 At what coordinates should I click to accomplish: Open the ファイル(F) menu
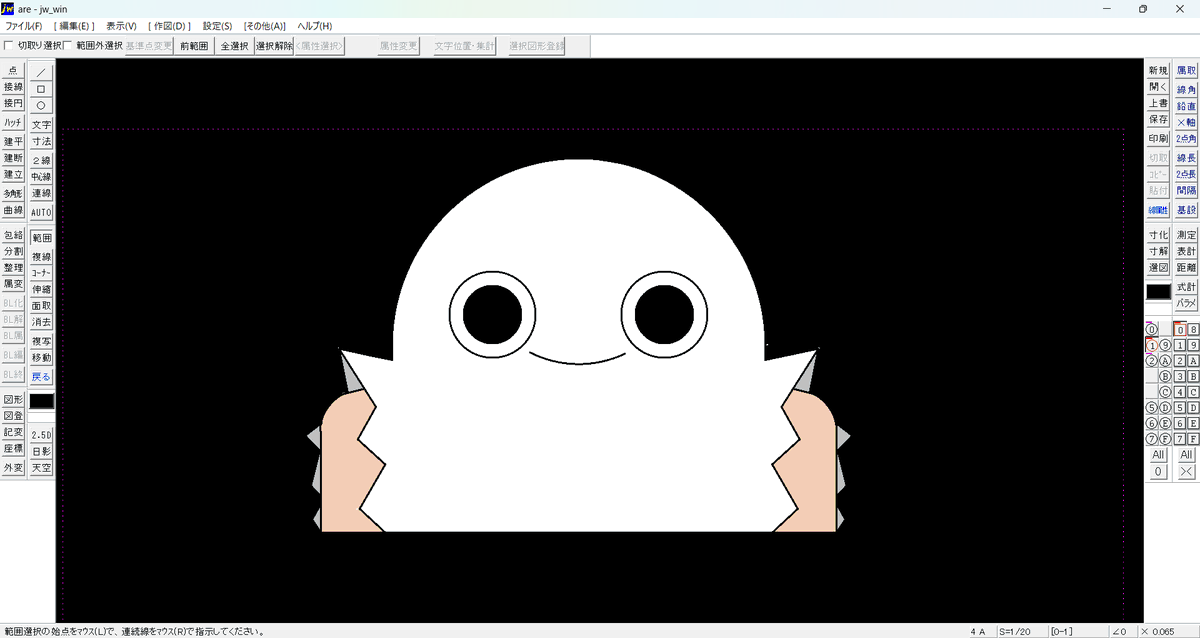(x=24, y=26)
